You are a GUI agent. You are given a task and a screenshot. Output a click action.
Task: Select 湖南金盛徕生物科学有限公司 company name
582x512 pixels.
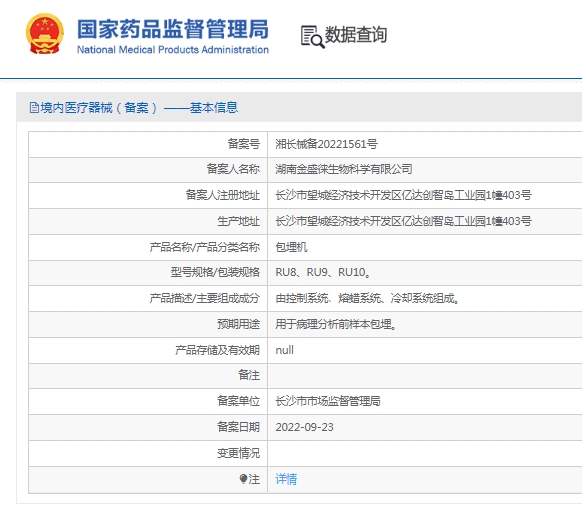[x=344, y=169]
